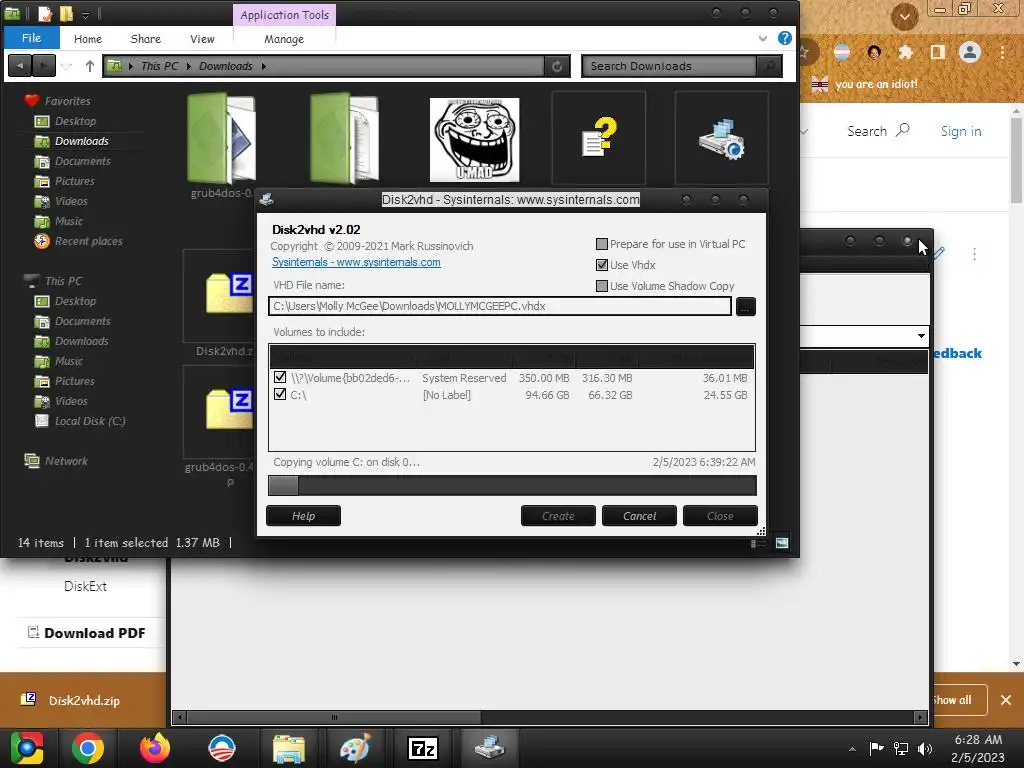Click the Explorer forward arrow
1024x768 pixels.
(43, 66)
